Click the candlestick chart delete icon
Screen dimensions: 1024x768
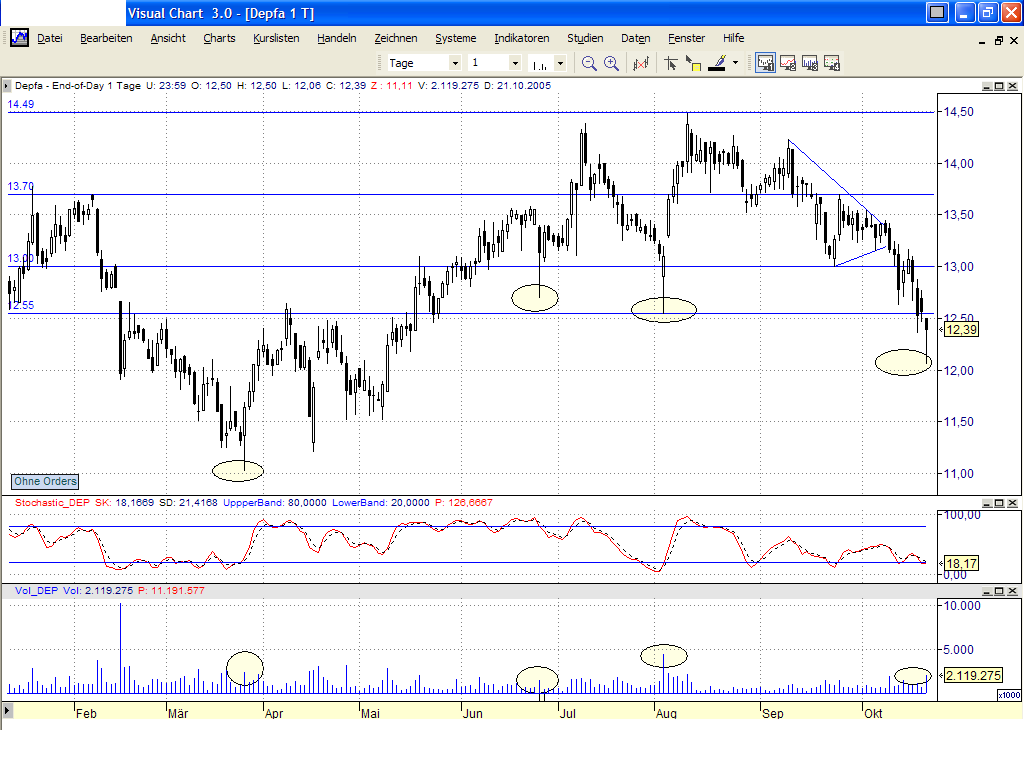pyautogui.click(x=641, y=63)
